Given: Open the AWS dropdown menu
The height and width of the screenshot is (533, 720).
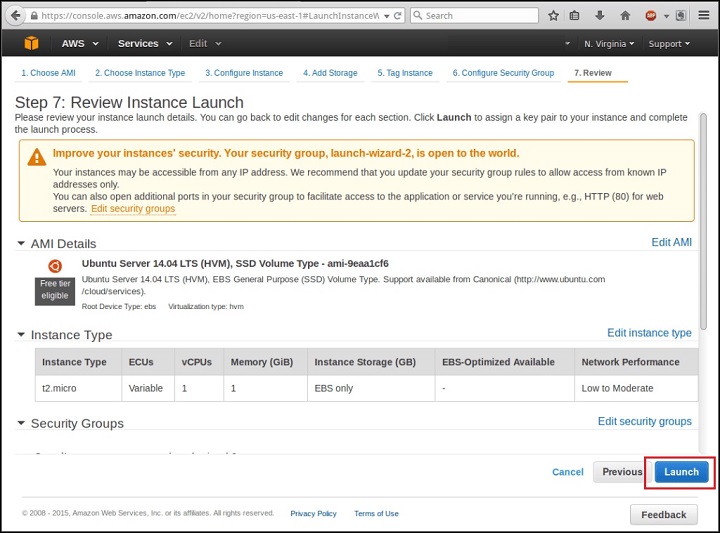Looking at the screenshot, I should (80, 44).
